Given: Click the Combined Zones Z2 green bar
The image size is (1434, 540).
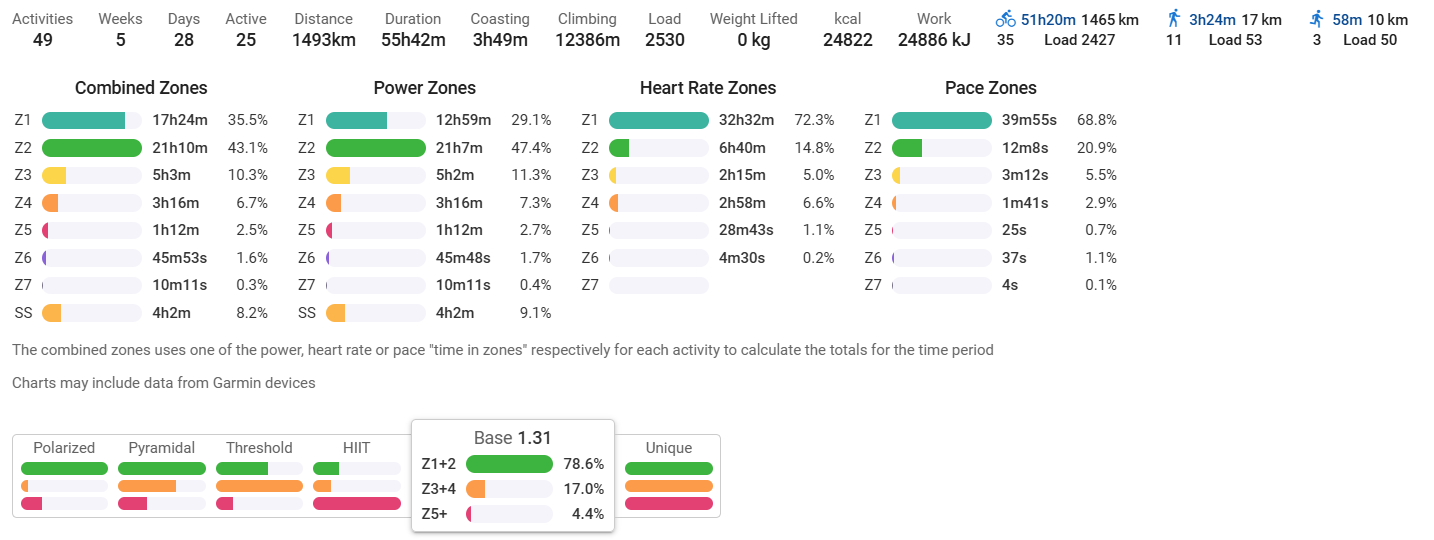Looking at the screenshot, I should pyautogui.click(x=92, y=148).
